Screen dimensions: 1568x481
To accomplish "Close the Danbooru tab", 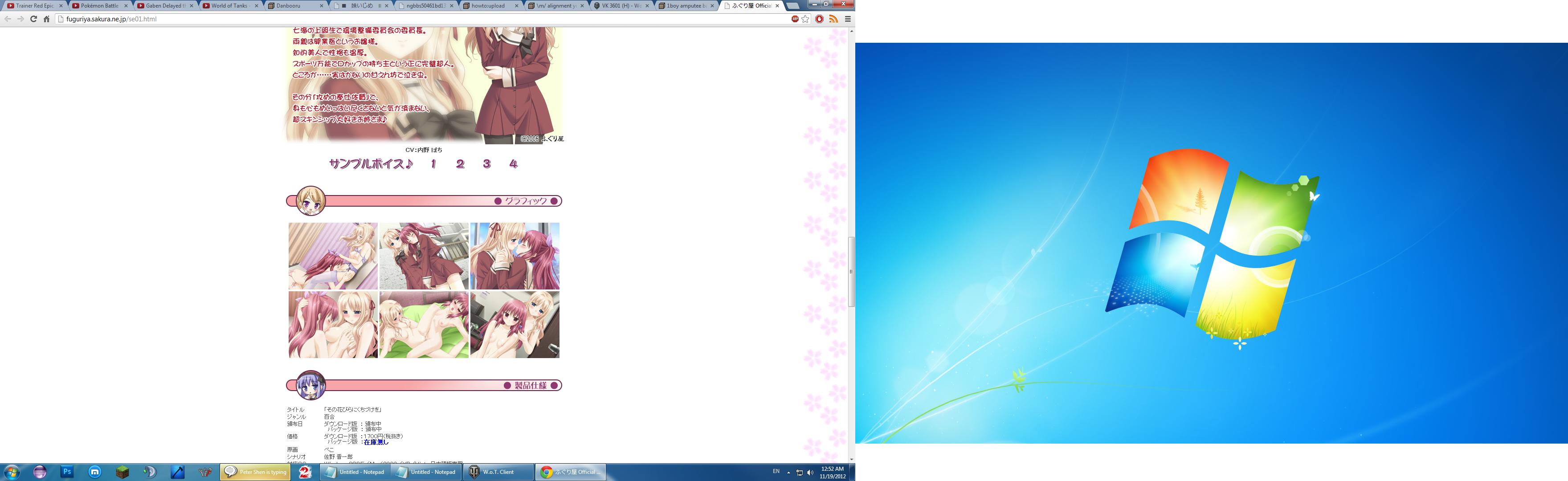I will pyautogui.click(x=321, y=5).
